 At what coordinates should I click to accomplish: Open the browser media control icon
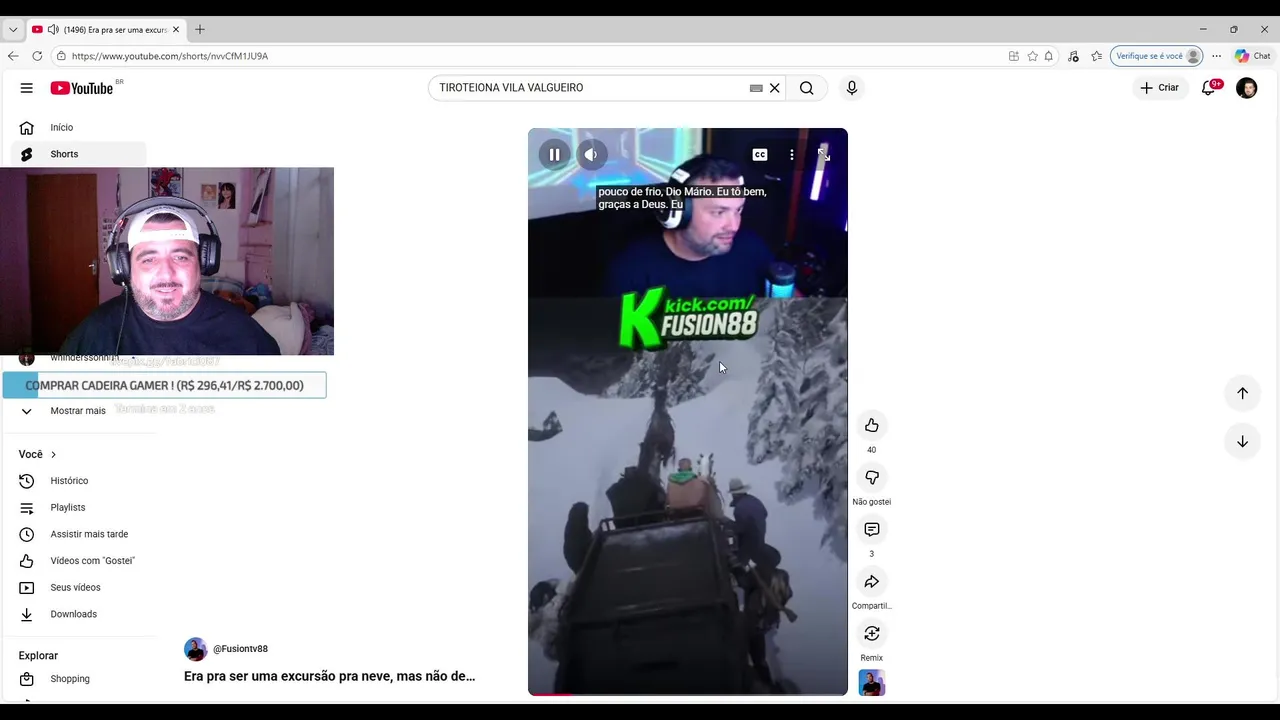(x=1073, y=56)
